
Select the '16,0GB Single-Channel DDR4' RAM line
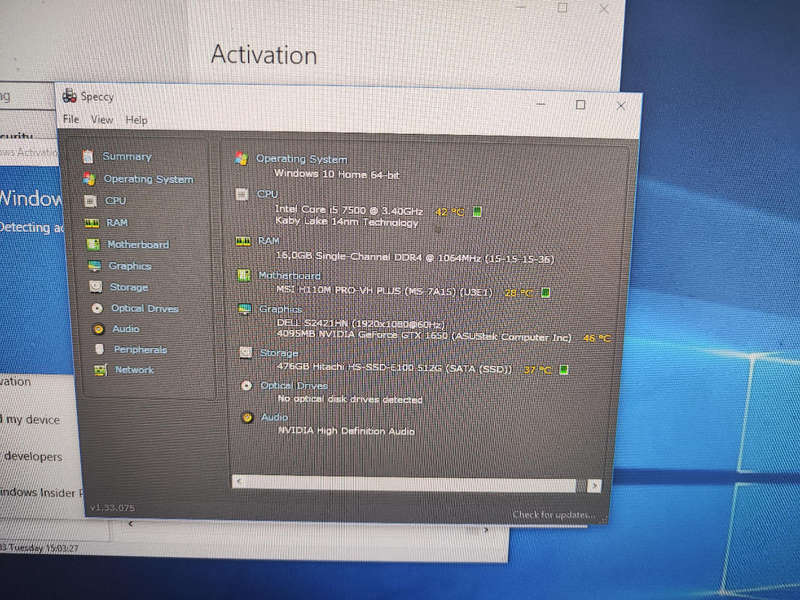coord(415,257)
